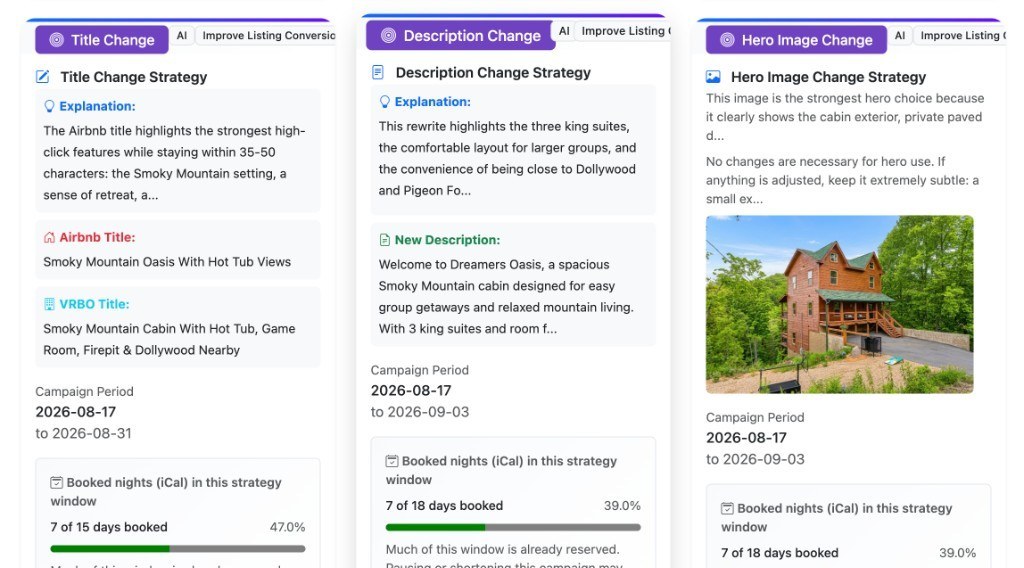Click end date 'to 2026-08-31' in Title card
The width and height of the screenshot is (1024, 568).
pos(84,434)
